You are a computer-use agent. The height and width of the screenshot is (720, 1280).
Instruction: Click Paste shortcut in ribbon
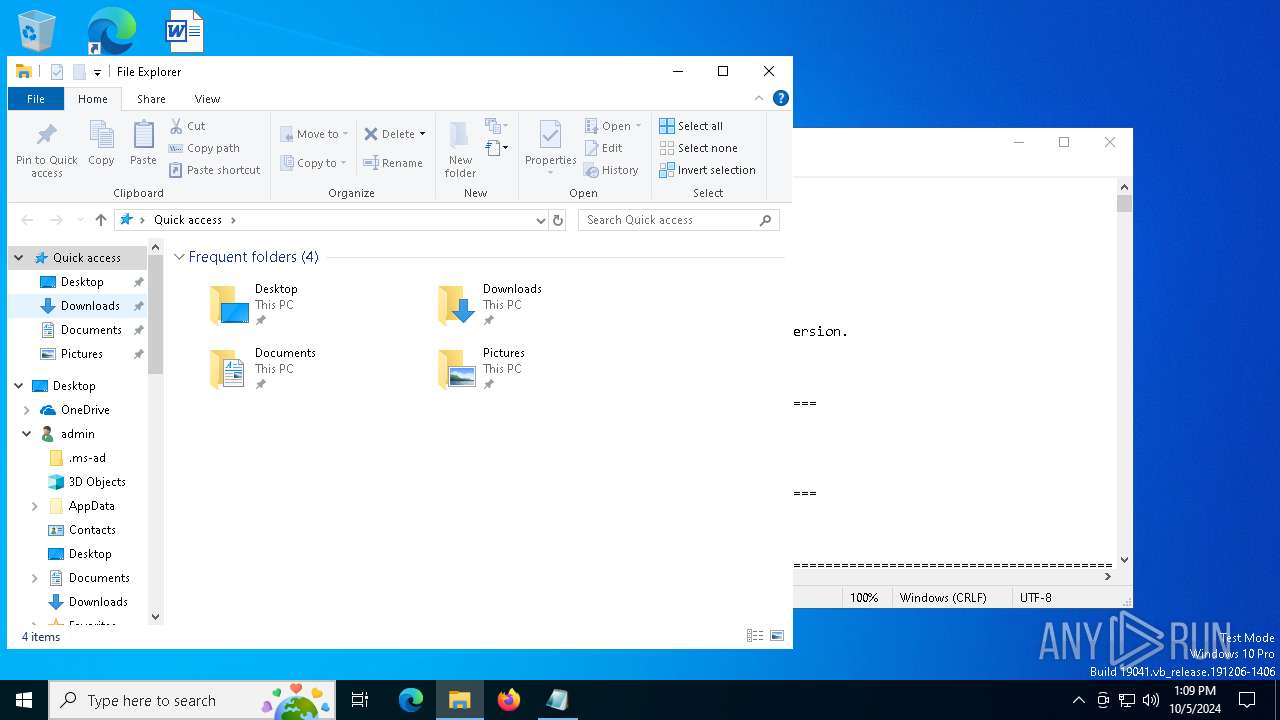[x=214, y=170]
